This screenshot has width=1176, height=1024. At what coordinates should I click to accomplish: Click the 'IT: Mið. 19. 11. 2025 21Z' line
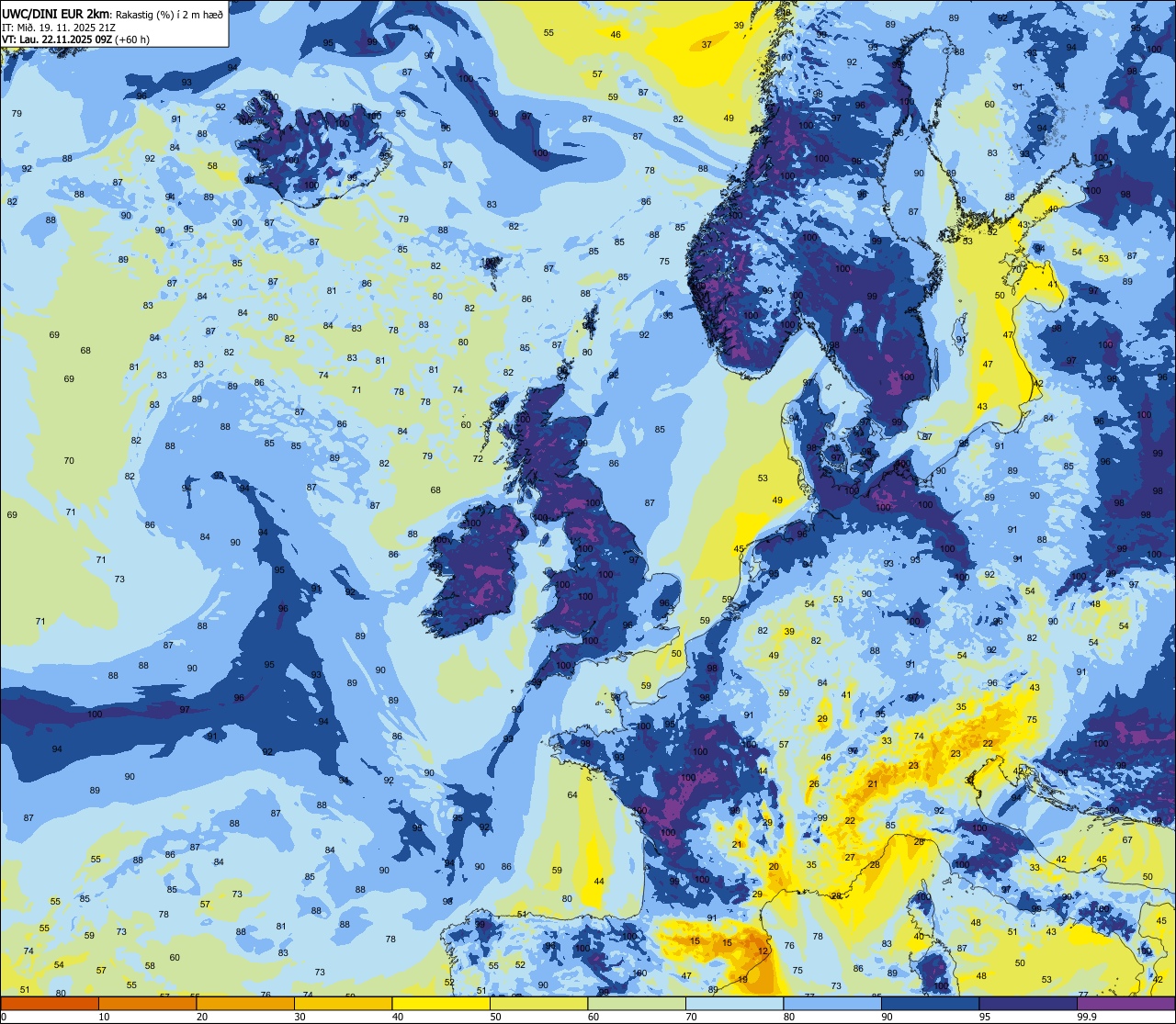coord(59,27)
